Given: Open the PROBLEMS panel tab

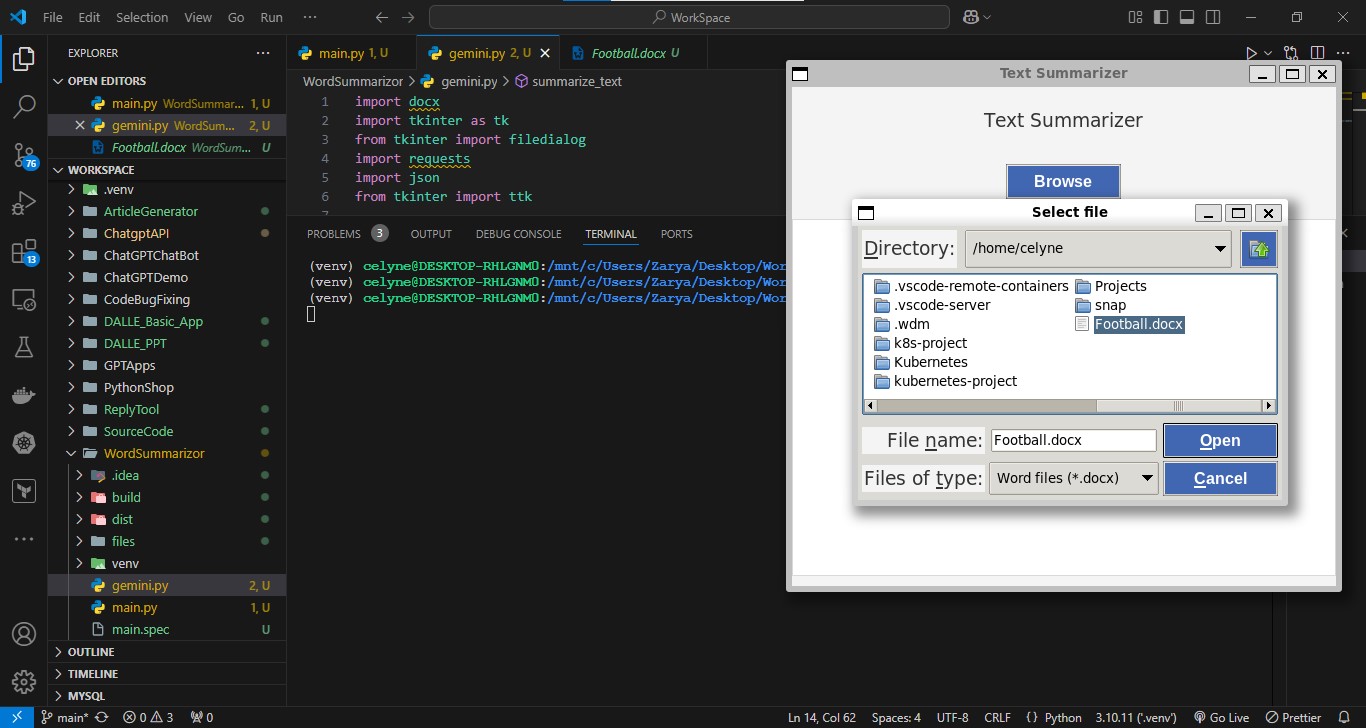Looking at the screenshot, I should 333,234.
